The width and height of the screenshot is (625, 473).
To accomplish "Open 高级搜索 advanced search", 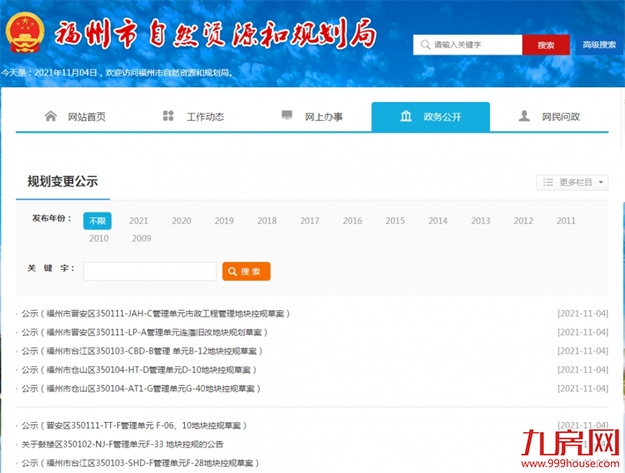I will coord(599,45).
